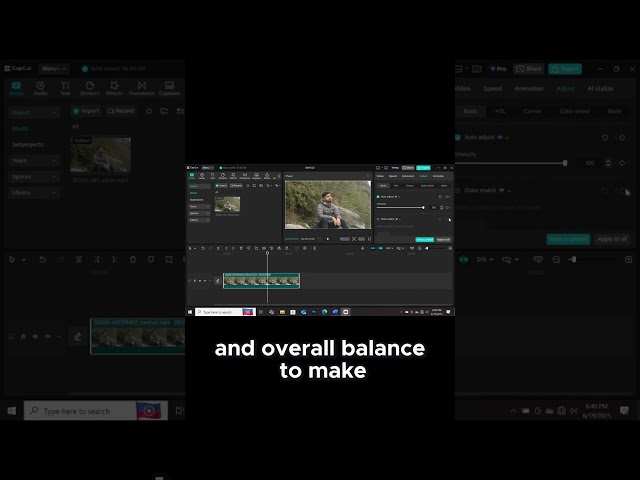
Task: Click Split tool in small window's timeline toolbar
Action: tap(218, 248)
